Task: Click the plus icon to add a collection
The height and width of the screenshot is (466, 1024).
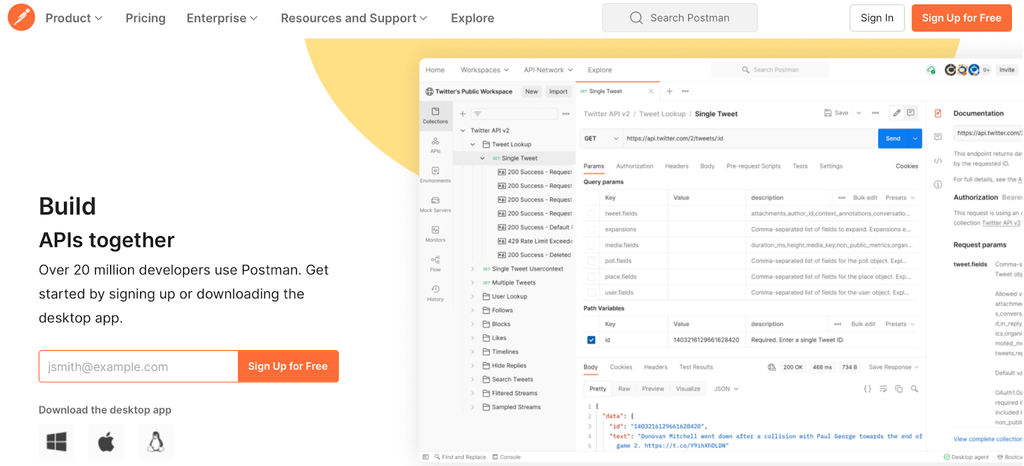Action: point(462,114)
